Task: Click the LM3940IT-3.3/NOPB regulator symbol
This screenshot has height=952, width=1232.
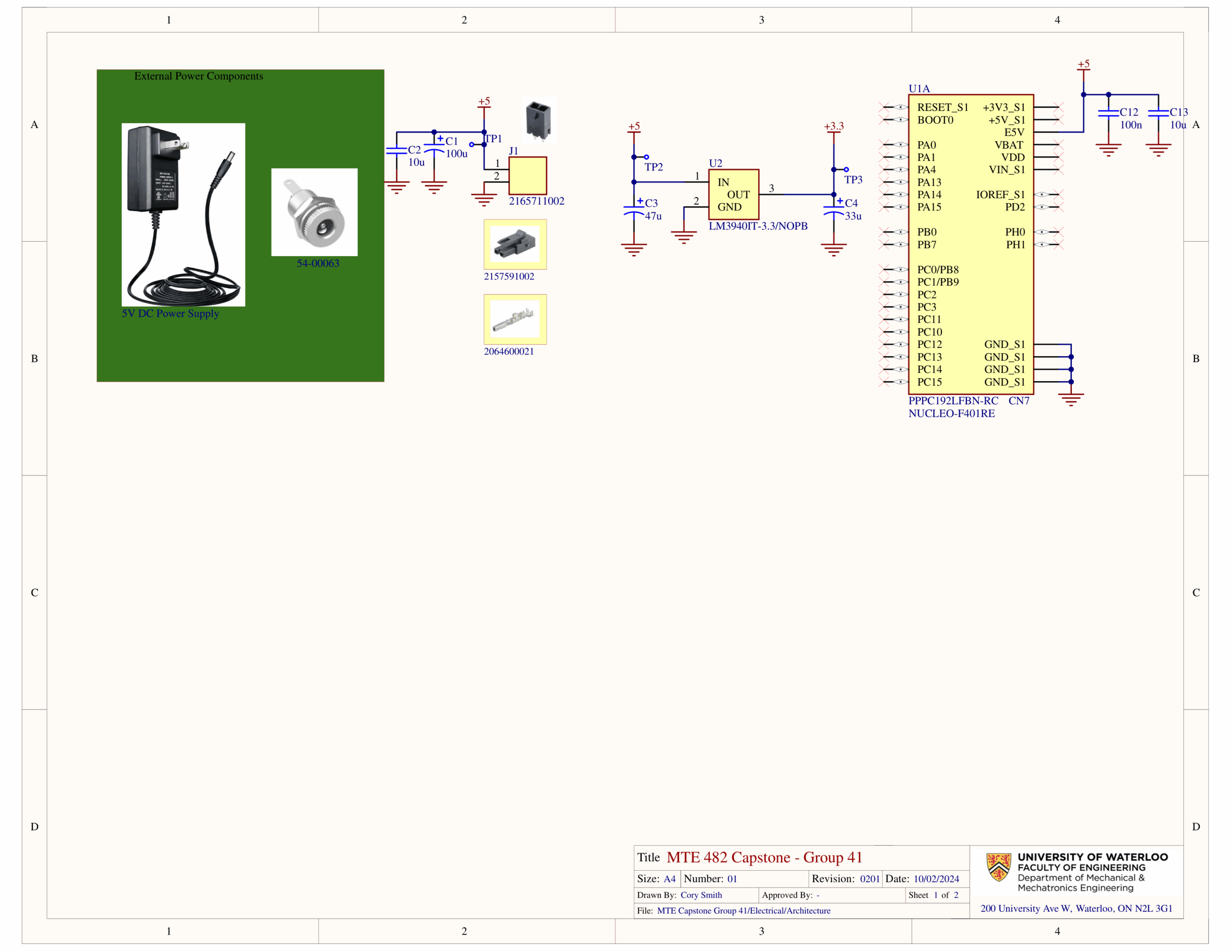Action: (733, 194)
